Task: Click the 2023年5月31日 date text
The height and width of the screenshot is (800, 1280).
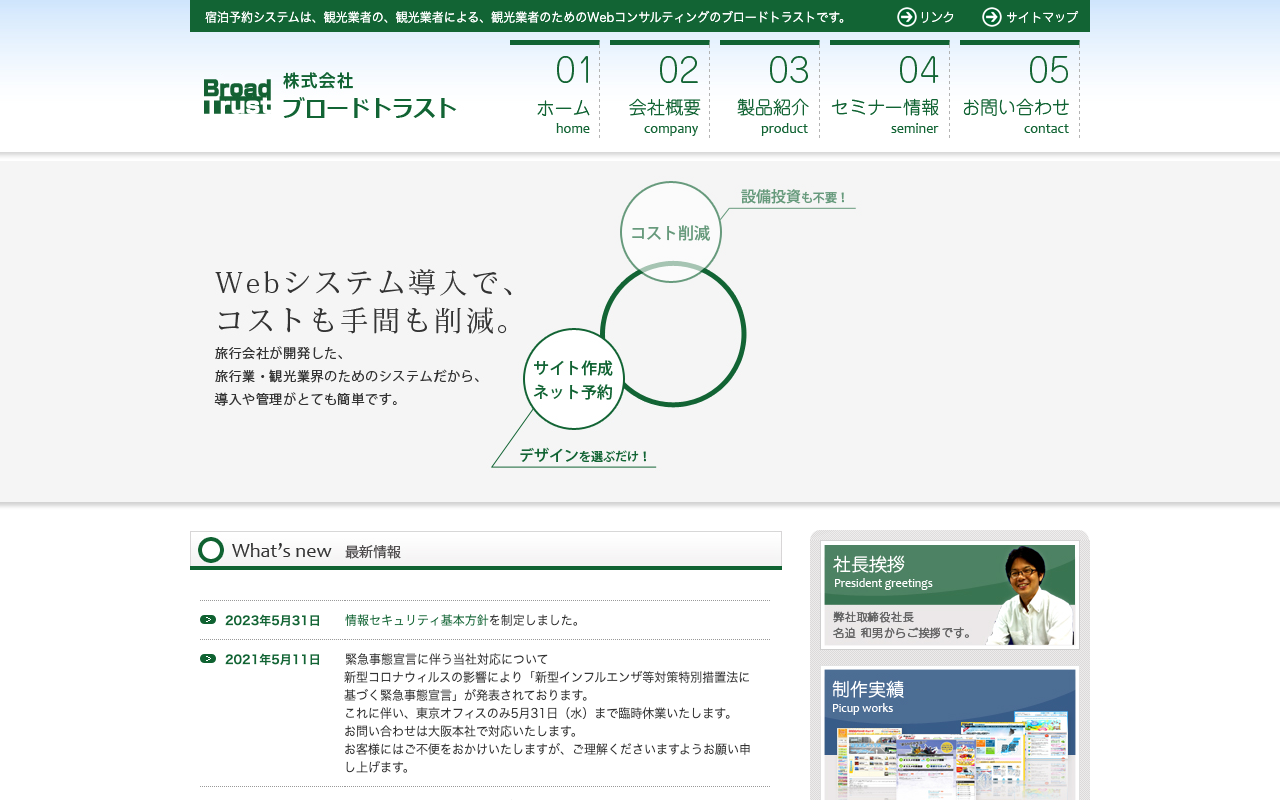Action: tap(273, 620)
